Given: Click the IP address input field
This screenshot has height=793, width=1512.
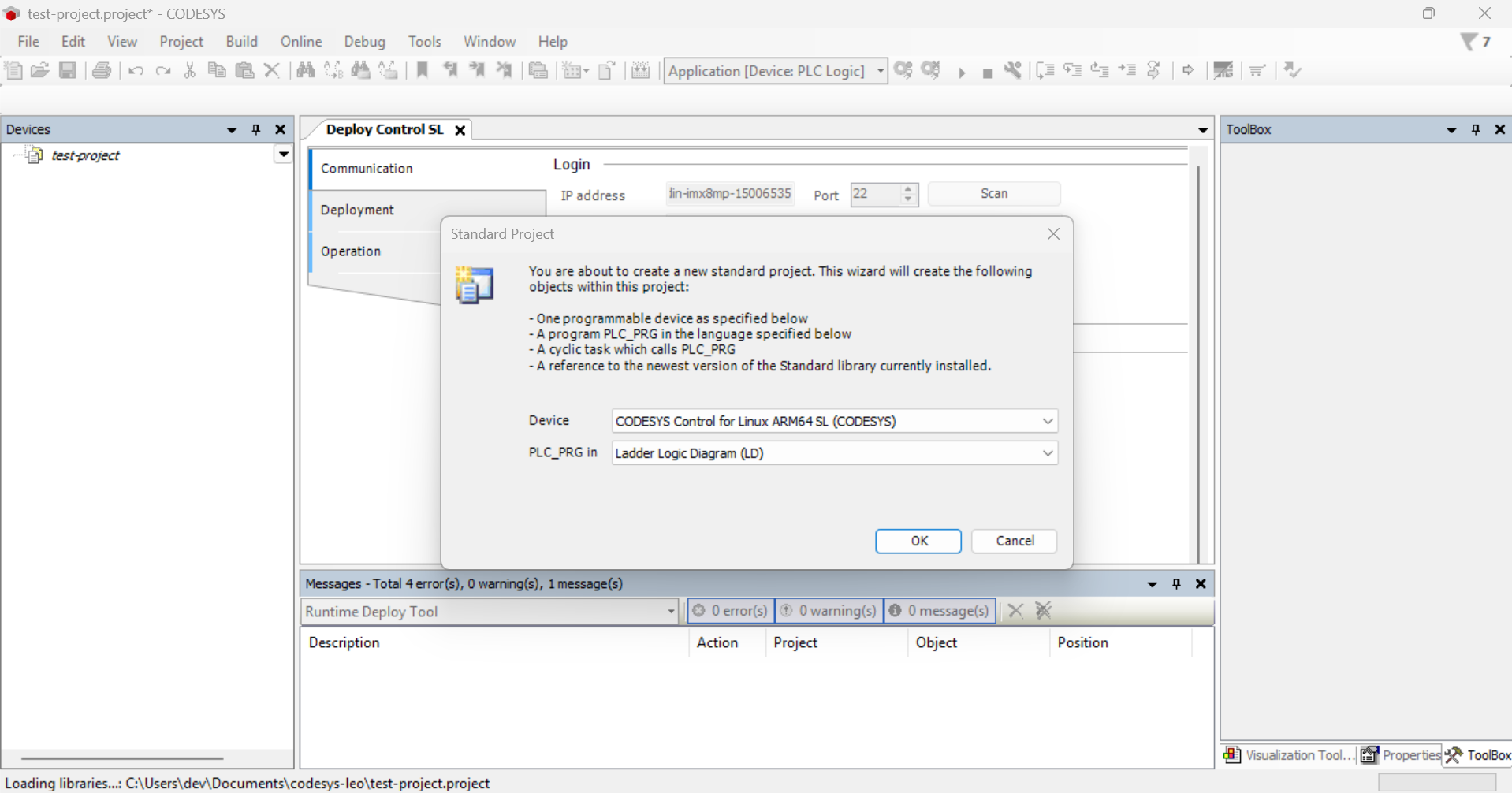Looking at the screenshot, I should pyautogui.click(x=729, y=194).
